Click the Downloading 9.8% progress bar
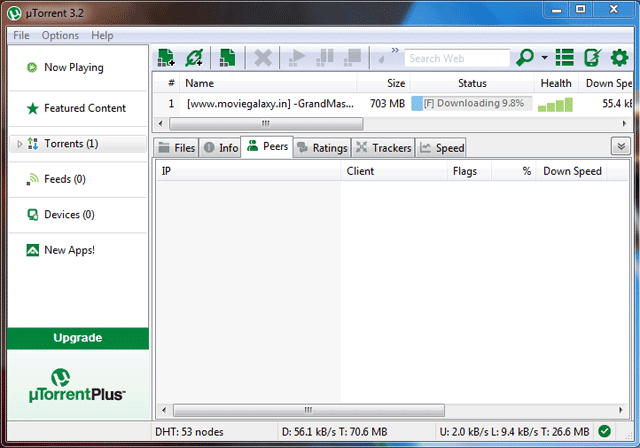The width and height of the screenshot is (640, 448). 472,104
